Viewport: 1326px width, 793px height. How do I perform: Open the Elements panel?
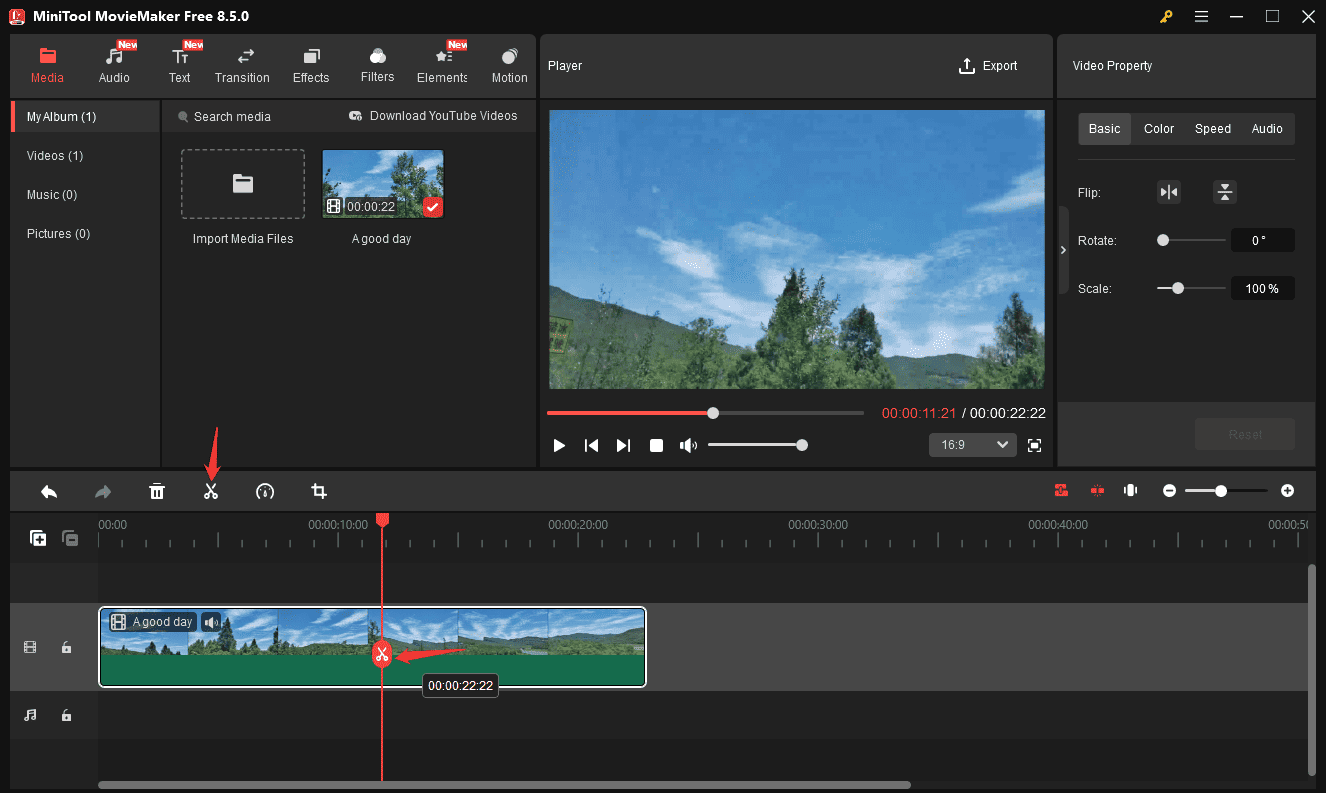[x=441, y=65]
